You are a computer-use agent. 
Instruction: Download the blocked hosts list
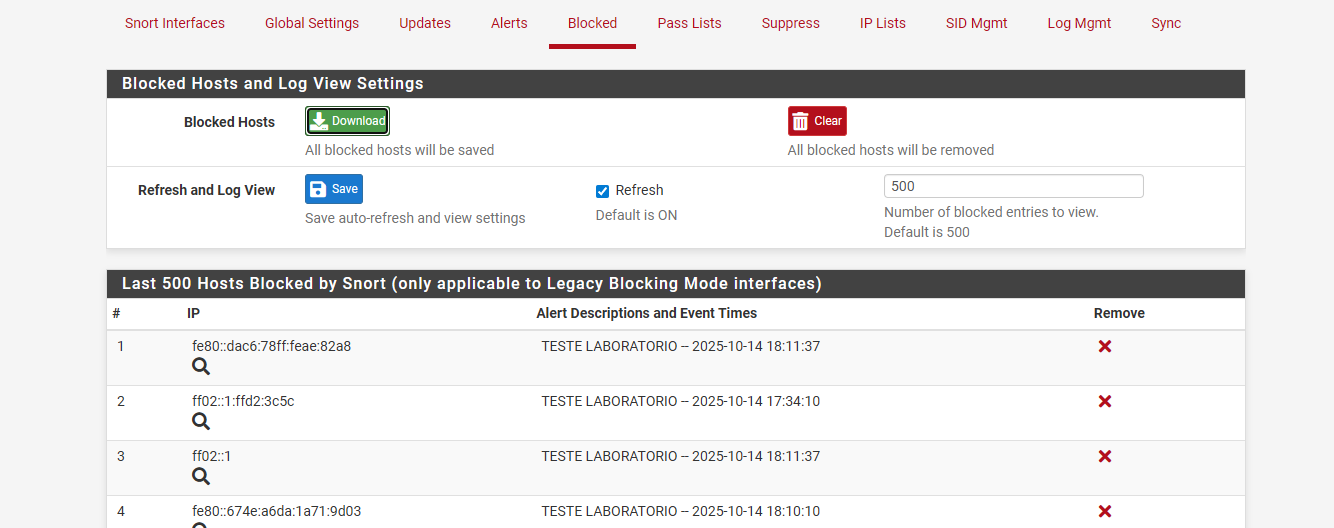(x=347, y=121)
